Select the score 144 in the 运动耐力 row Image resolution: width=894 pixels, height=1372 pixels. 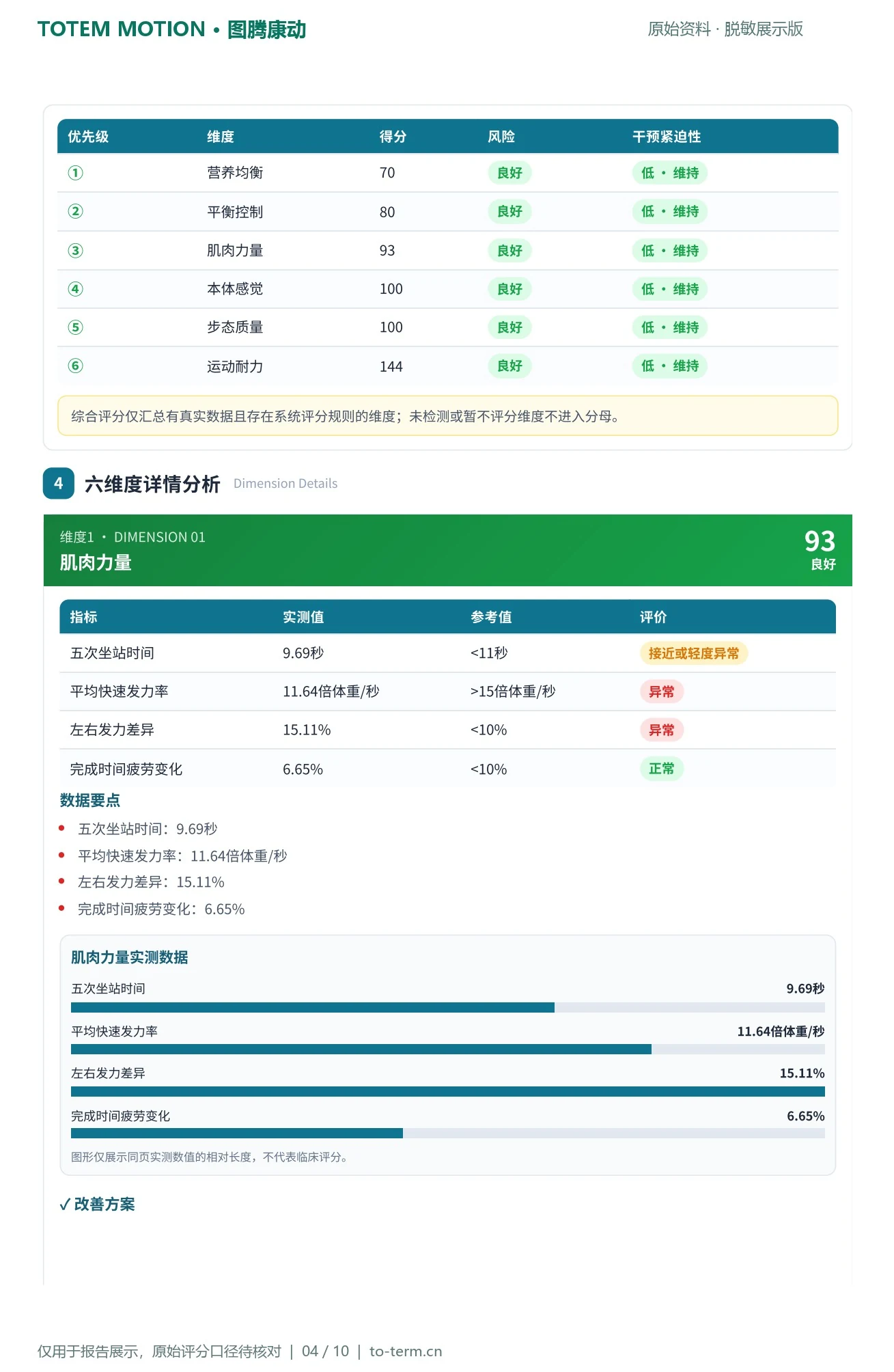pyautogui.click(x=391, y=367)
